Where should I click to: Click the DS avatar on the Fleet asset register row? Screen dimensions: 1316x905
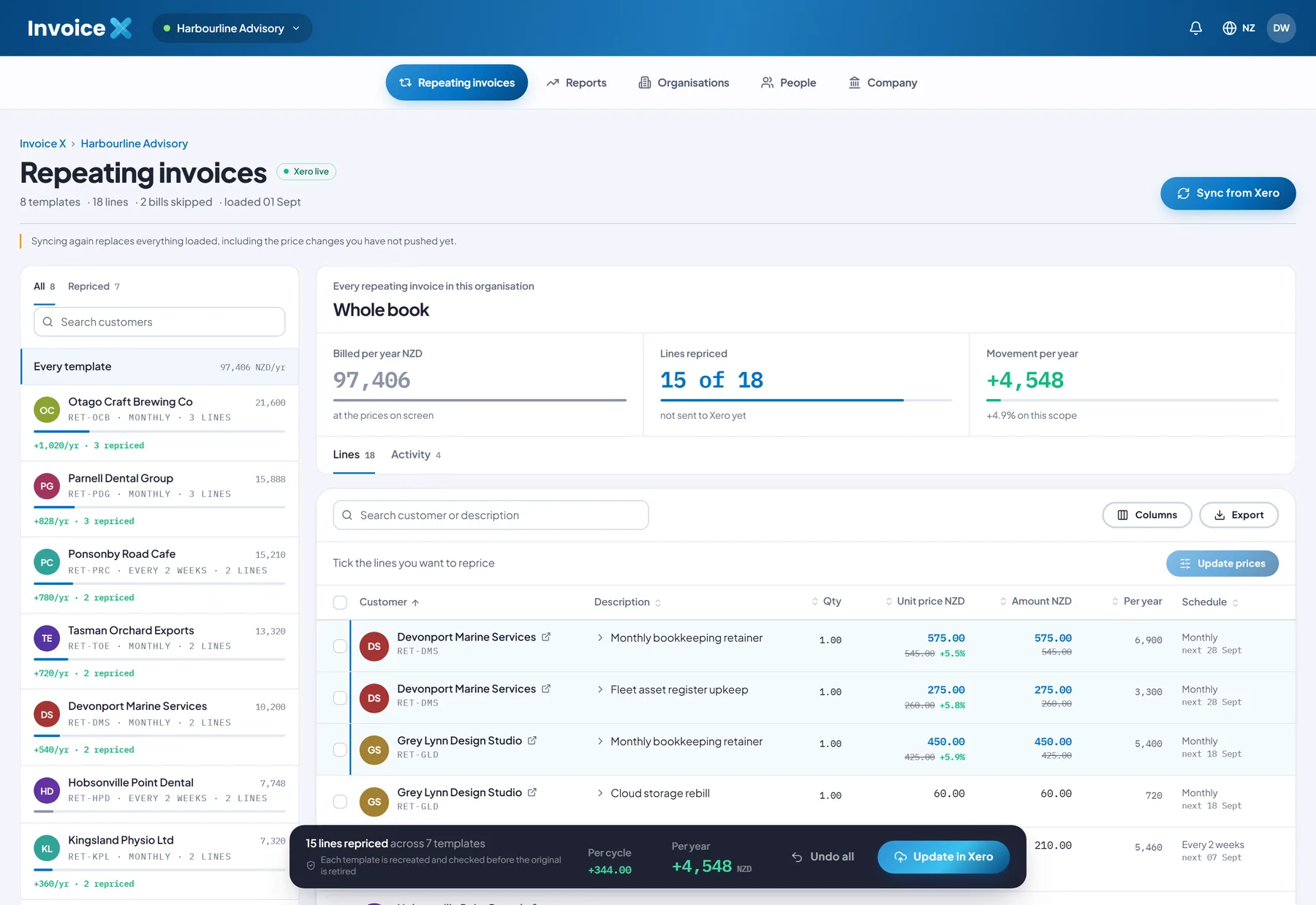click(374, 698)
